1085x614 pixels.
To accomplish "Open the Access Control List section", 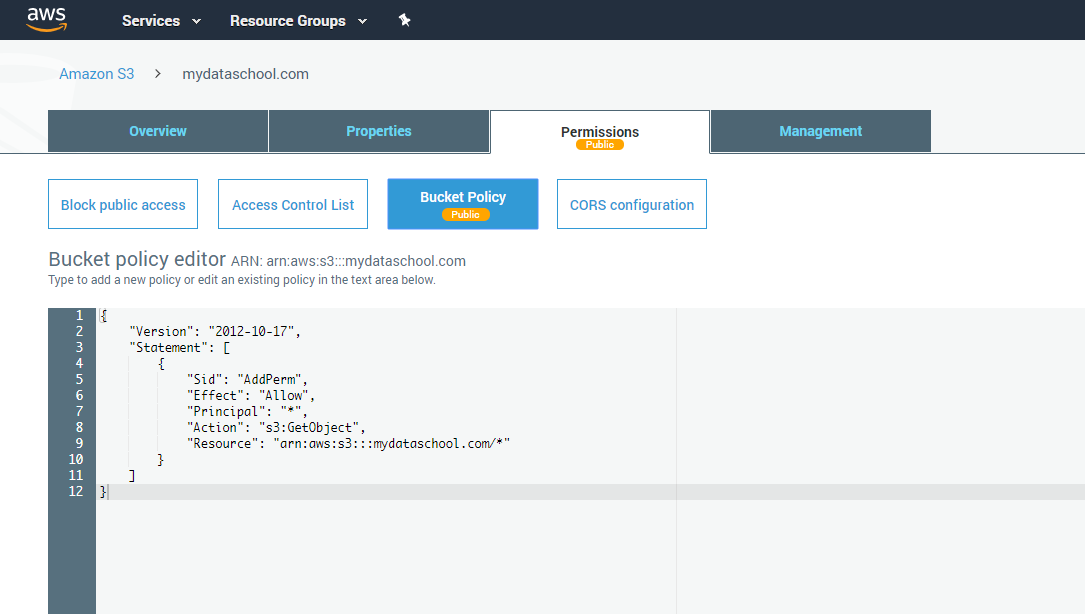I will coord(293,204).
